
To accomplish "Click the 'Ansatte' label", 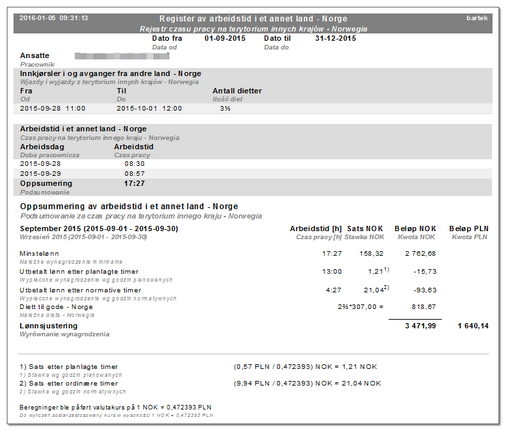I will 34,56.
